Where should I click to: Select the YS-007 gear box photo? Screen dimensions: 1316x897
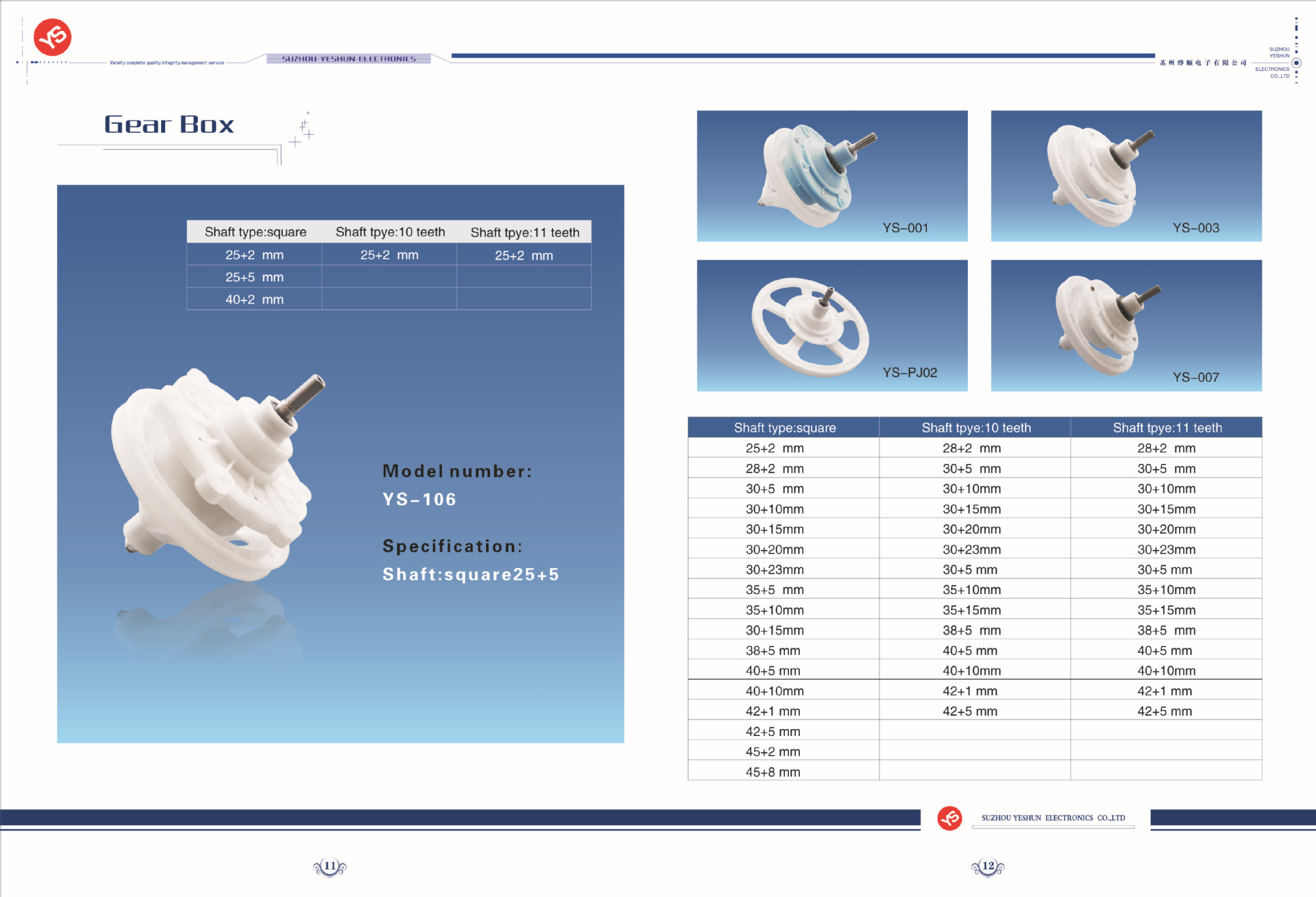point(1125,325)
